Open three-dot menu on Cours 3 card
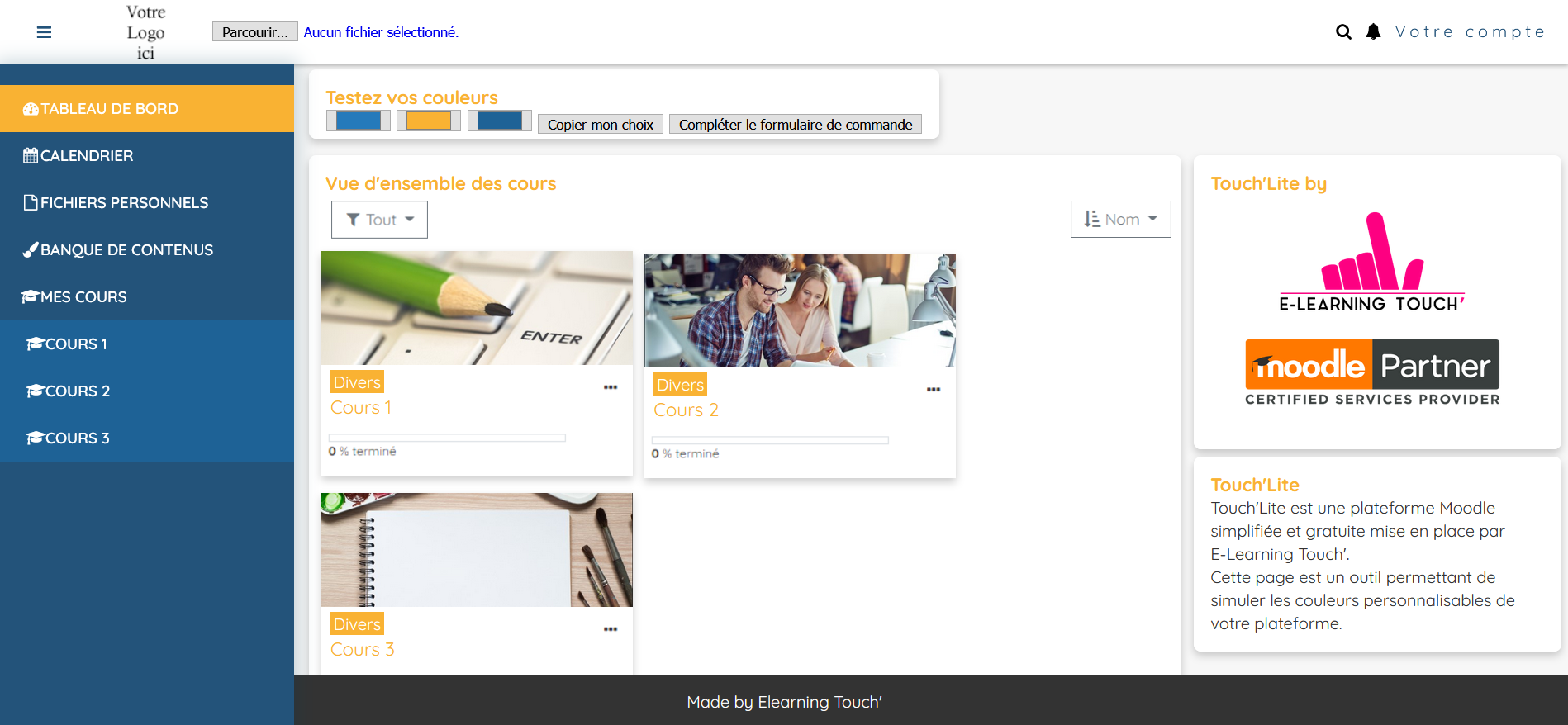 pyautogui.click(x=611, y=629)
